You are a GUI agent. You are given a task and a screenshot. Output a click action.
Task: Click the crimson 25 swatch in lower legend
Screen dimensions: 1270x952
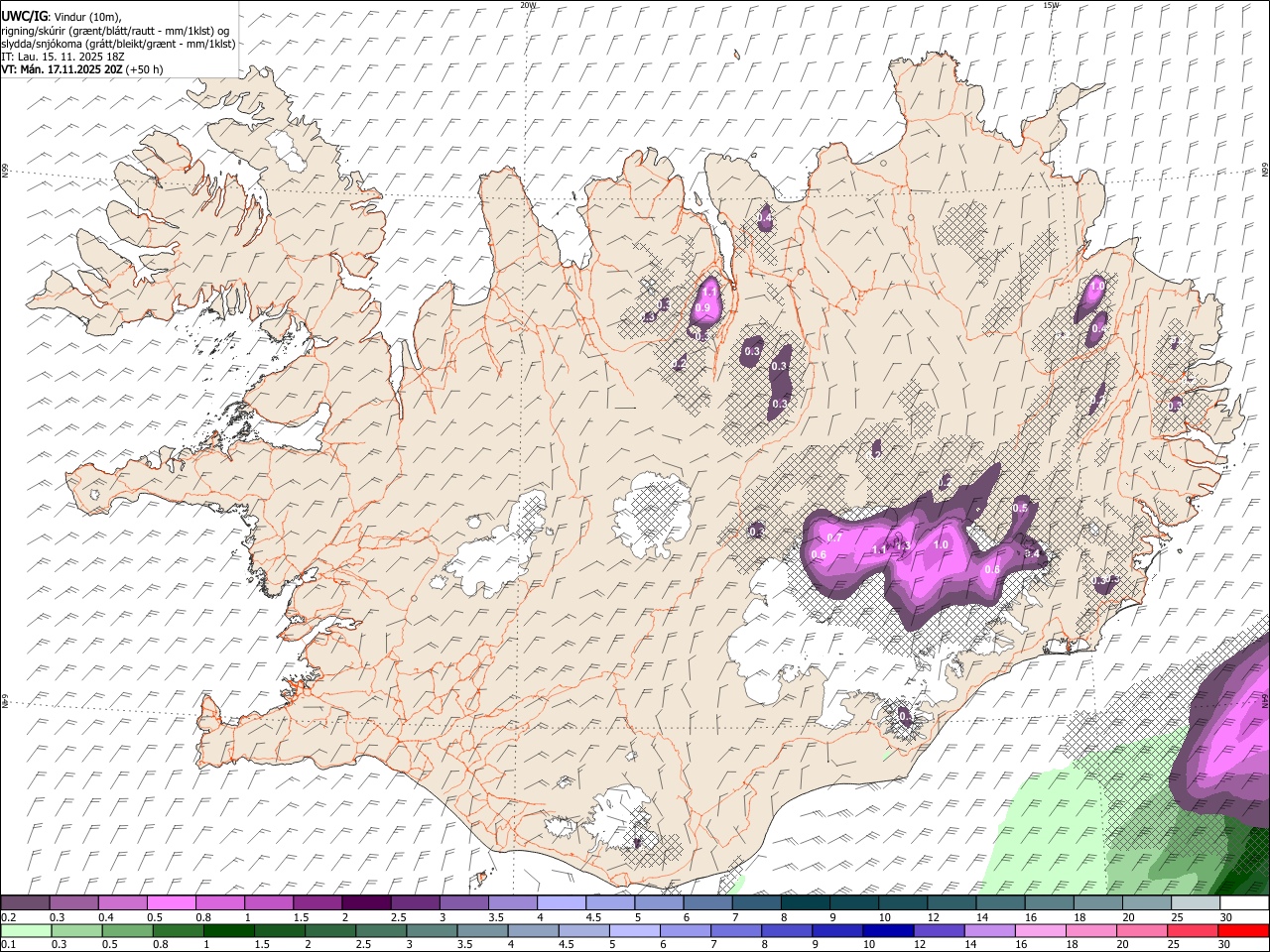1193,930
